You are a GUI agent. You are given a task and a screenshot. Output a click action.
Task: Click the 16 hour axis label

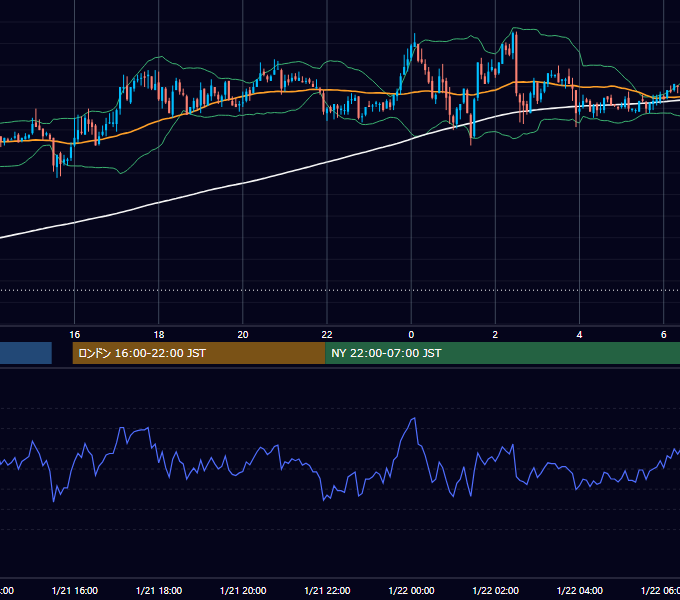(75, 334)
